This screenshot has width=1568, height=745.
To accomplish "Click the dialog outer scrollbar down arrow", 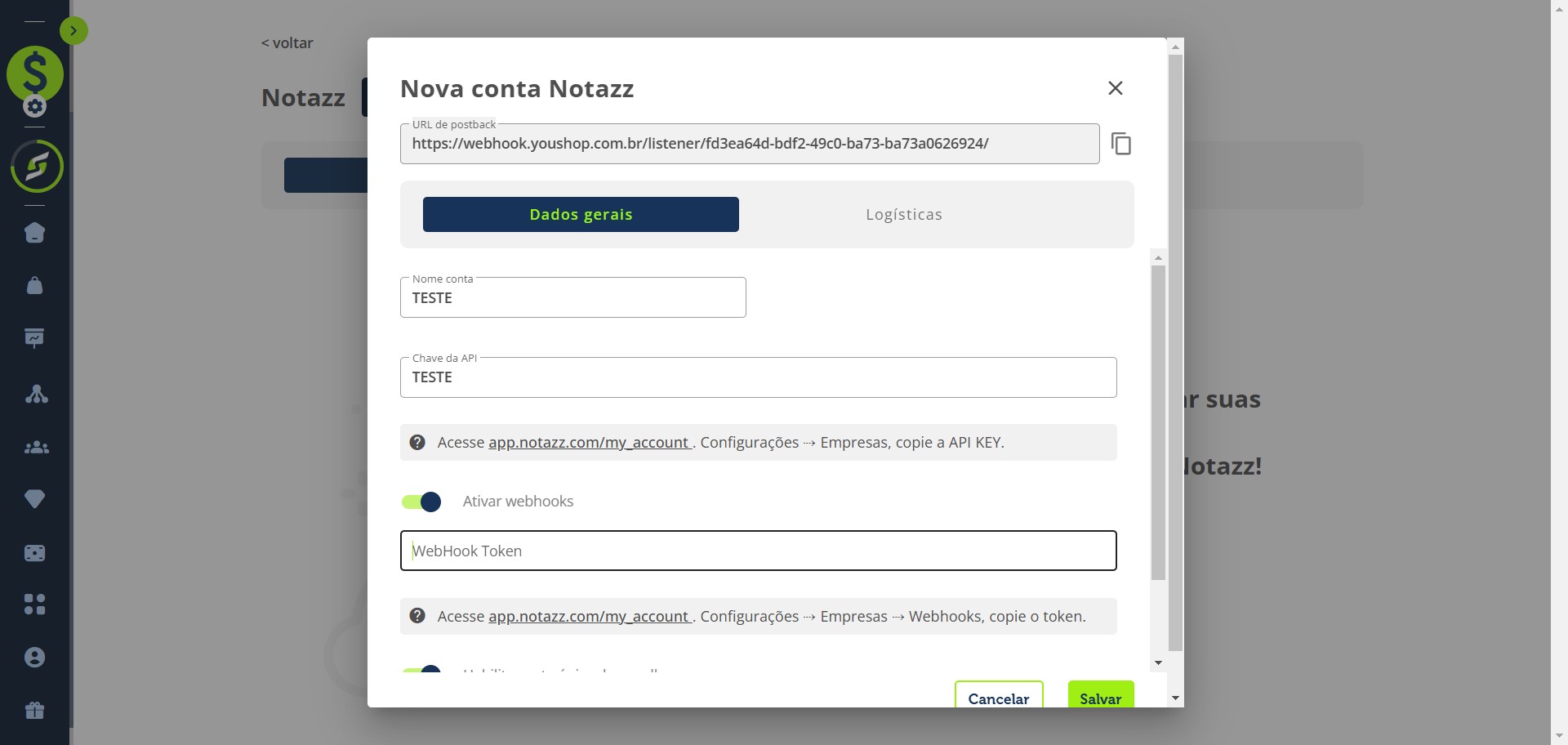I will [x=1176, y=698].
